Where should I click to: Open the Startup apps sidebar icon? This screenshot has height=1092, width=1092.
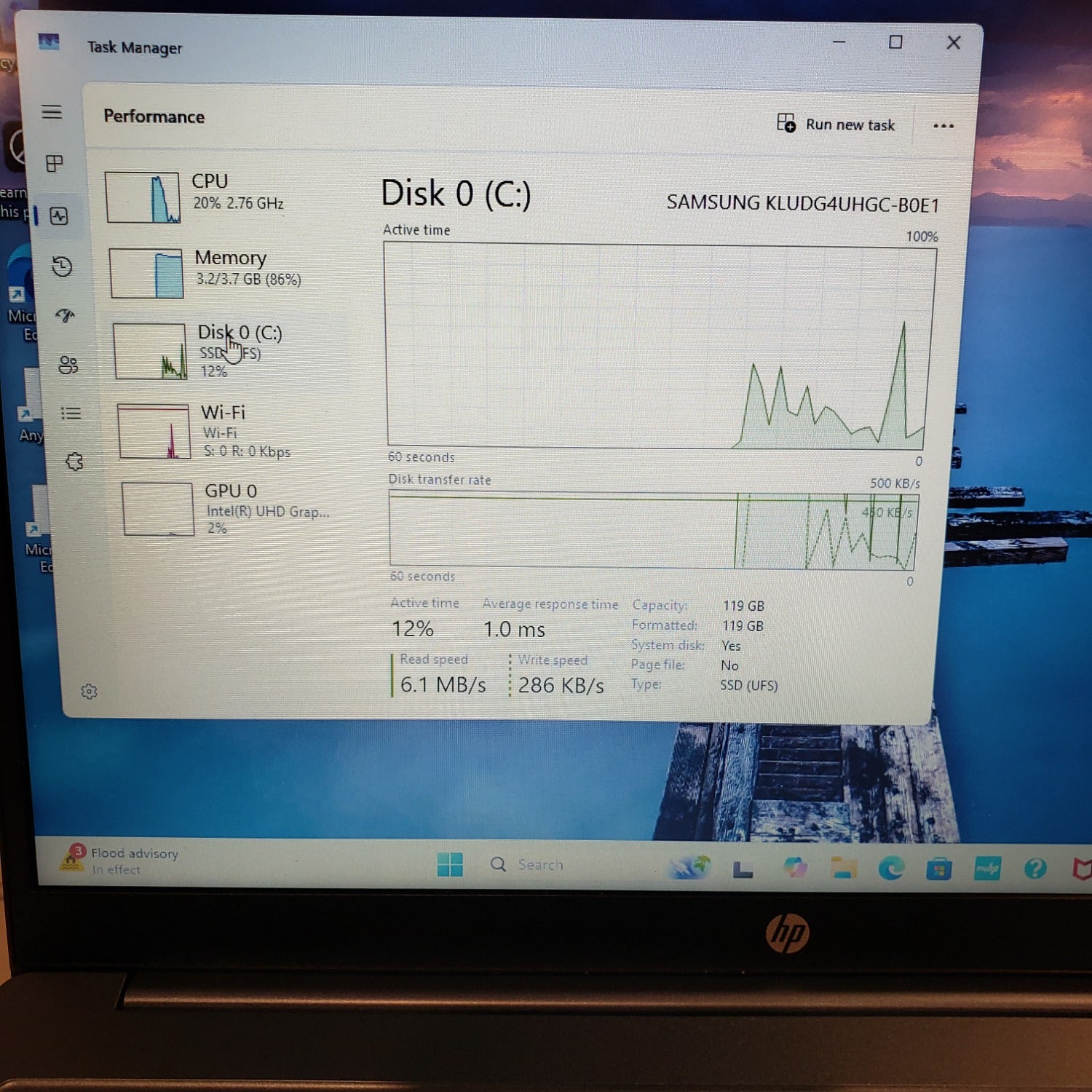click(66, 315)
